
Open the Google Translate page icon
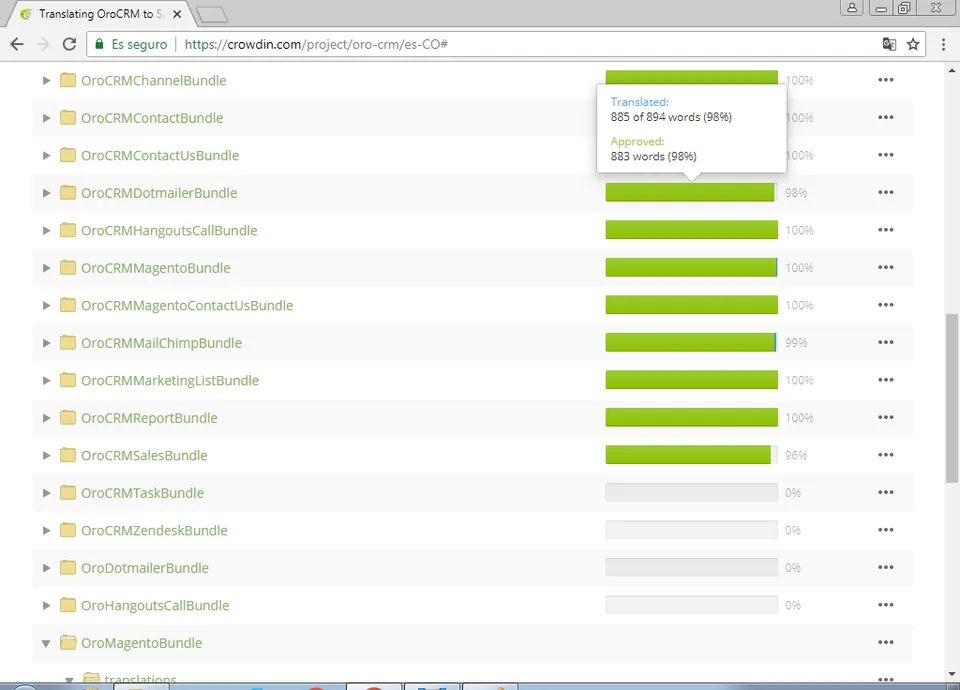(x=889, y=44)
